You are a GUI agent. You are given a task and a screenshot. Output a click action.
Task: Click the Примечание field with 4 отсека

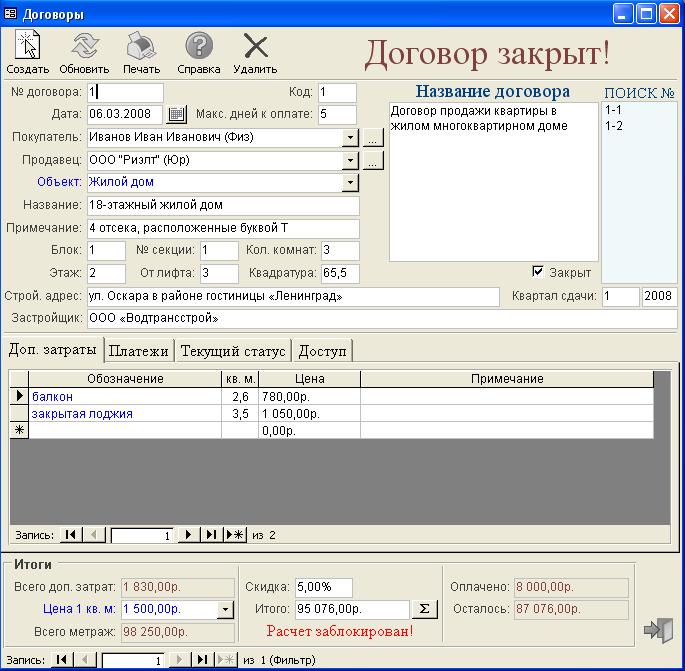(223, 228)
